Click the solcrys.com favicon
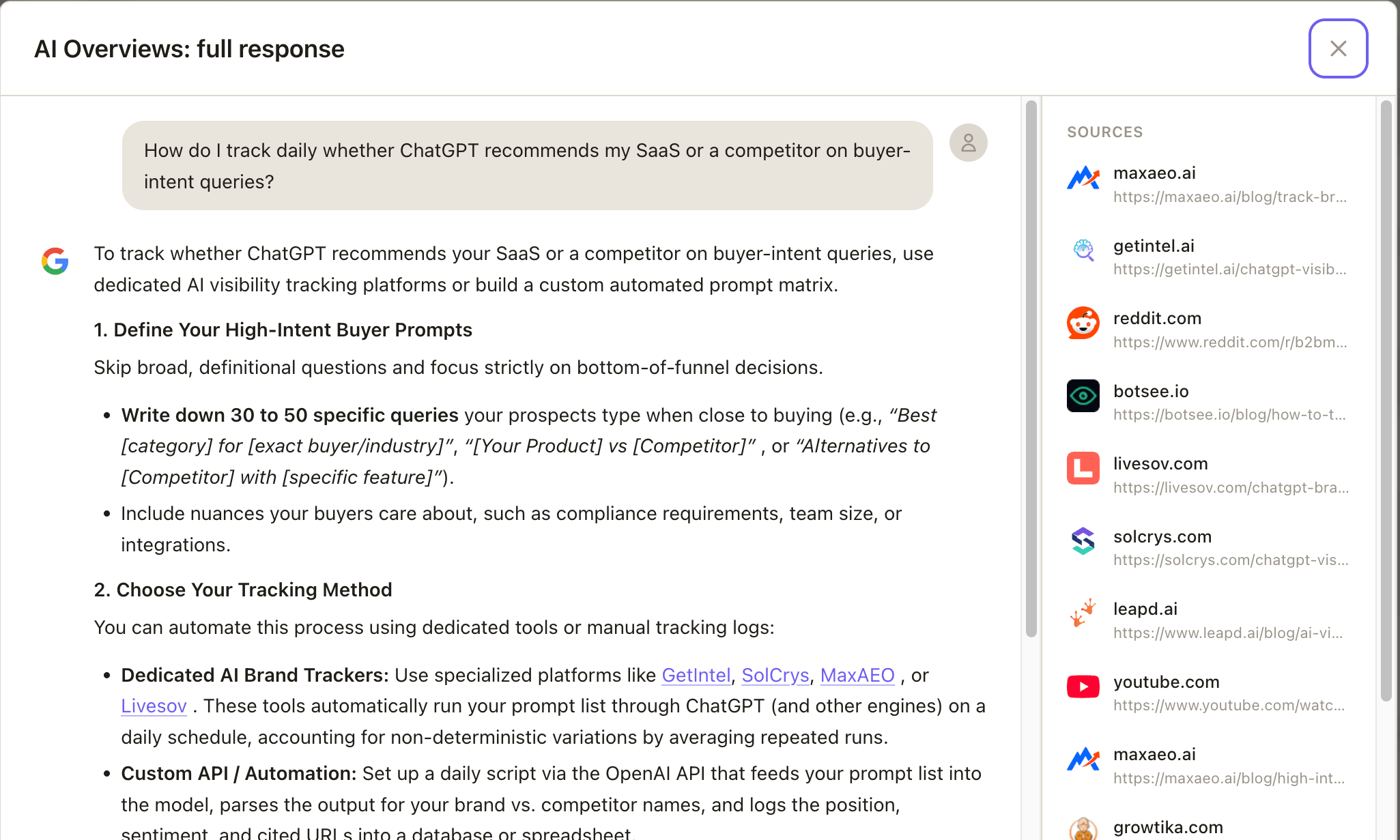The image size is (1400, 840). pos(1083,541)
